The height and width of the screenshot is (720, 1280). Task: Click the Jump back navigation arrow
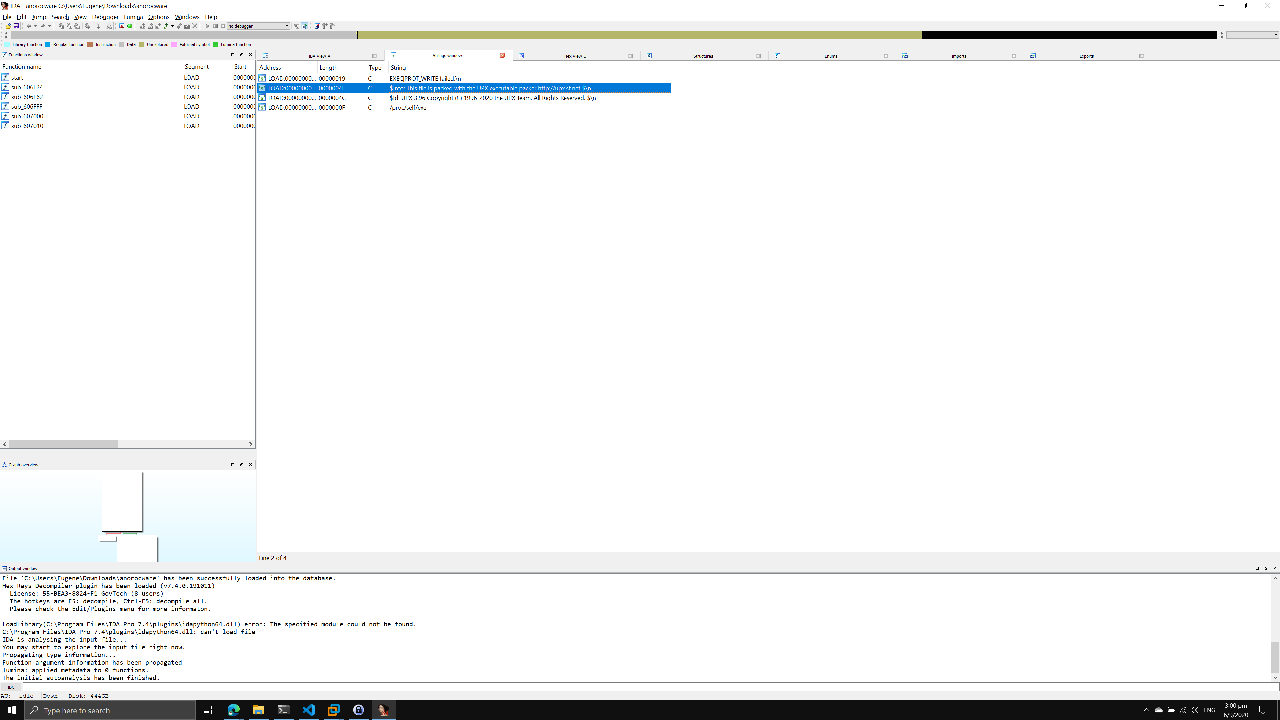coord(29,26)
